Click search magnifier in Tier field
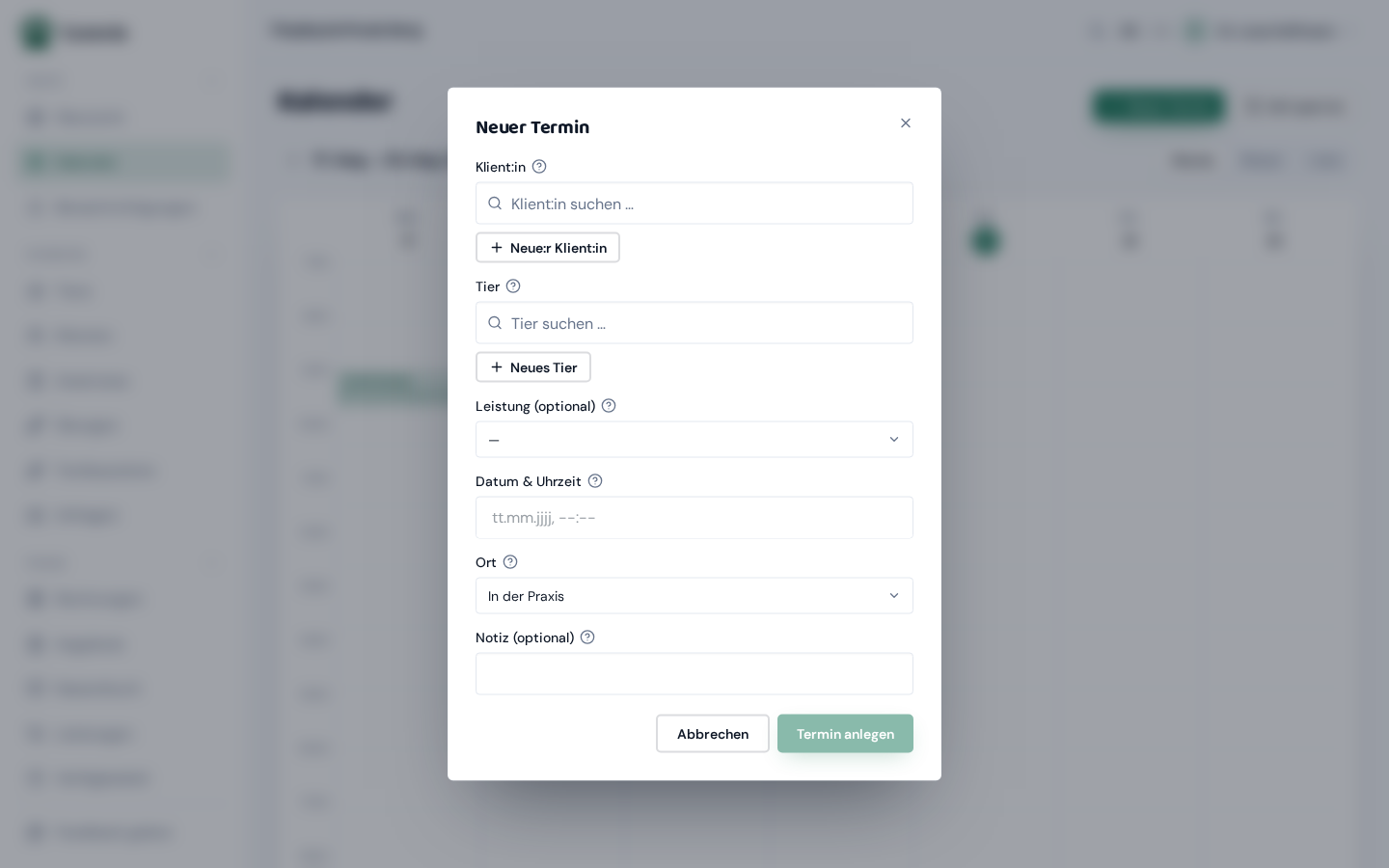This screenshot has height=868, width=1389. click(x=495, y=323)
